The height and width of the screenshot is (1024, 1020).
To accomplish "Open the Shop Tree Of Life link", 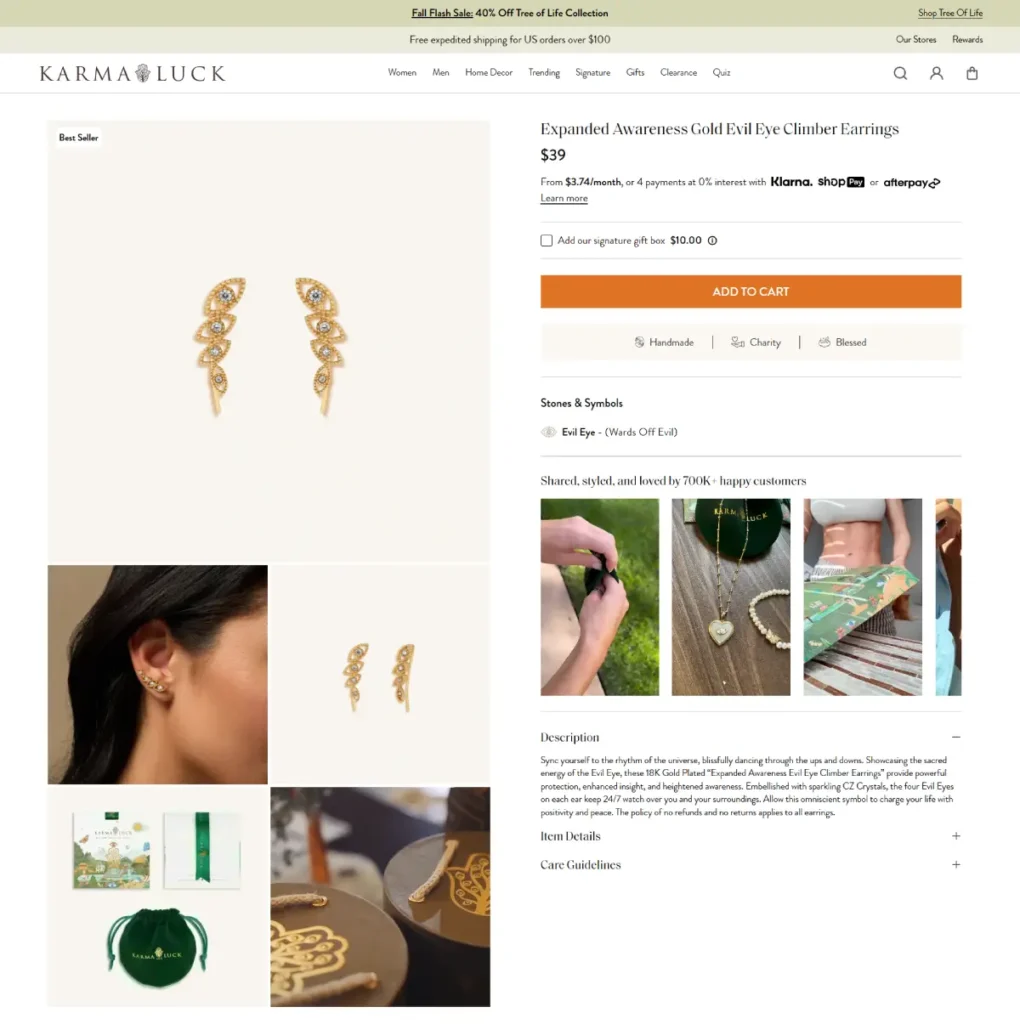I will [950, 13].
